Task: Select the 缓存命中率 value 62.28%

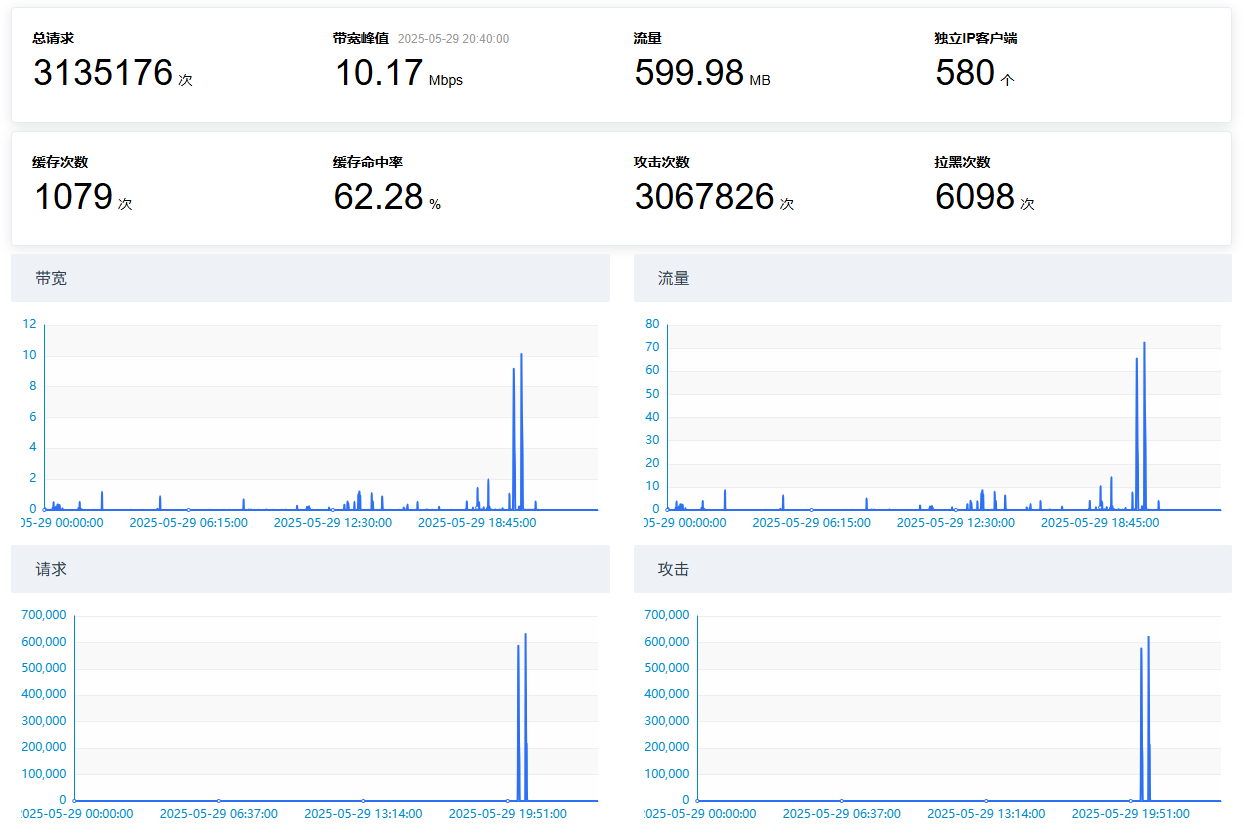Action: tap(378, 197)
